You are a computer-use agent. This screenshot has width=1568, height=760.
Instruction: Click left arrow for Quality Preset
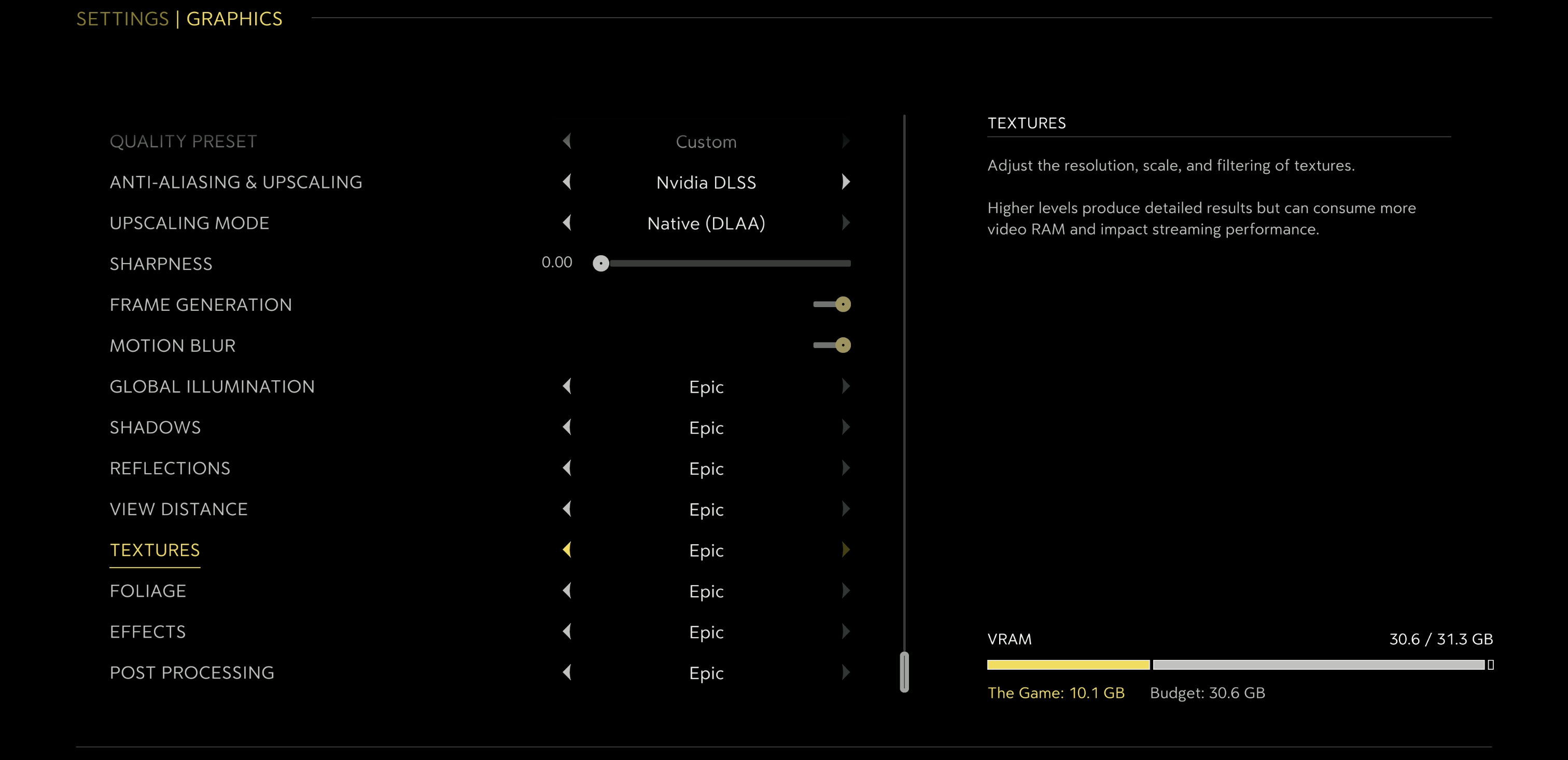[567, 141]
